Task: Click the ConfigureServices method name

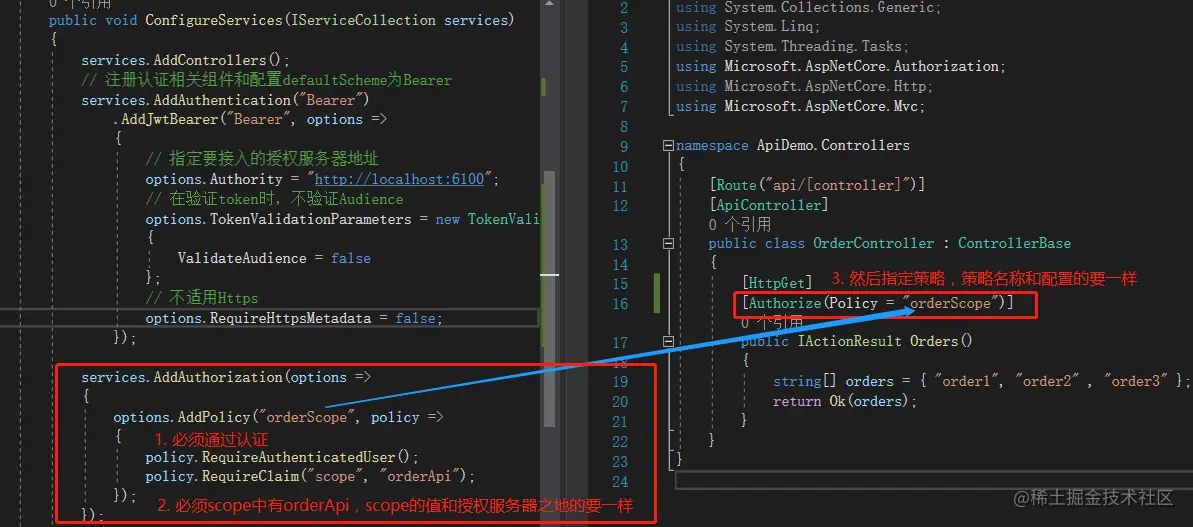Action: click(213, 20)
